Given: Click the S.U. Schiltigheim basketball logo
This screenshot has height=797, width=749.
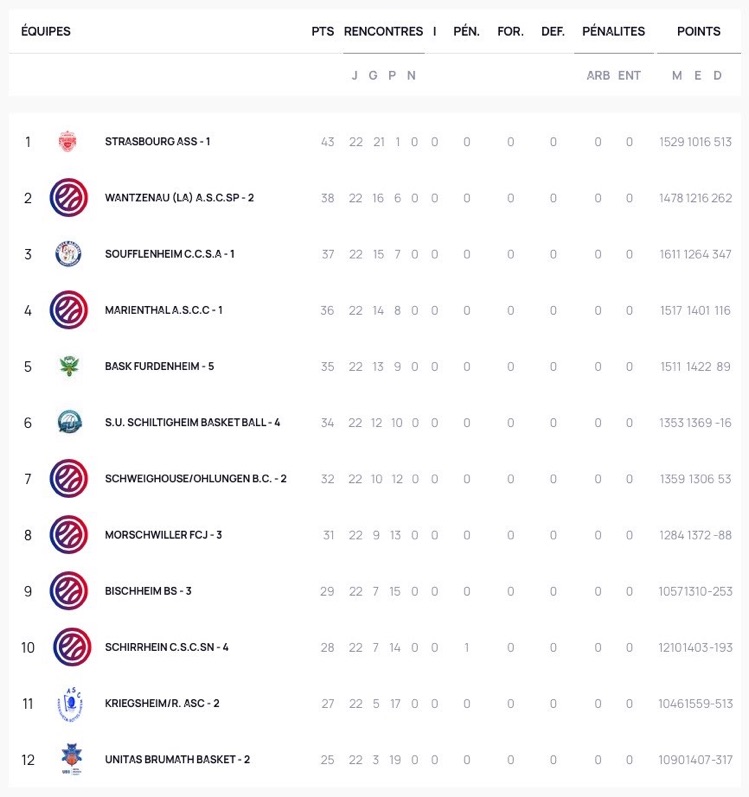Looking at the screenshot, I should pyautogui.click(x=70, y=422).
